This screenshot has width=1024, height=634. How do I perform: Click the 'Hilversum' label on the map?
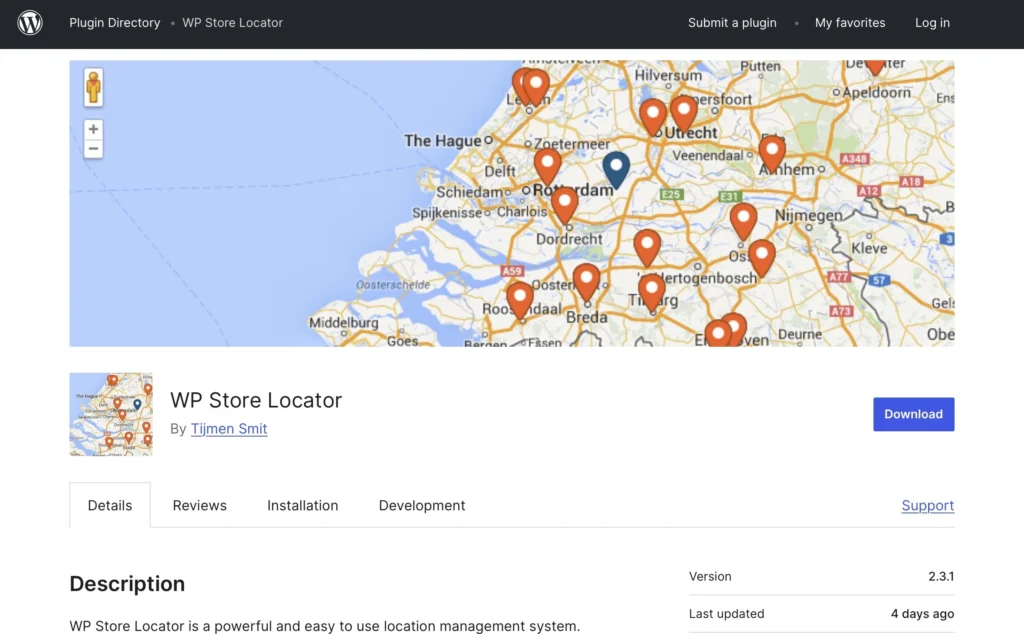668,76
